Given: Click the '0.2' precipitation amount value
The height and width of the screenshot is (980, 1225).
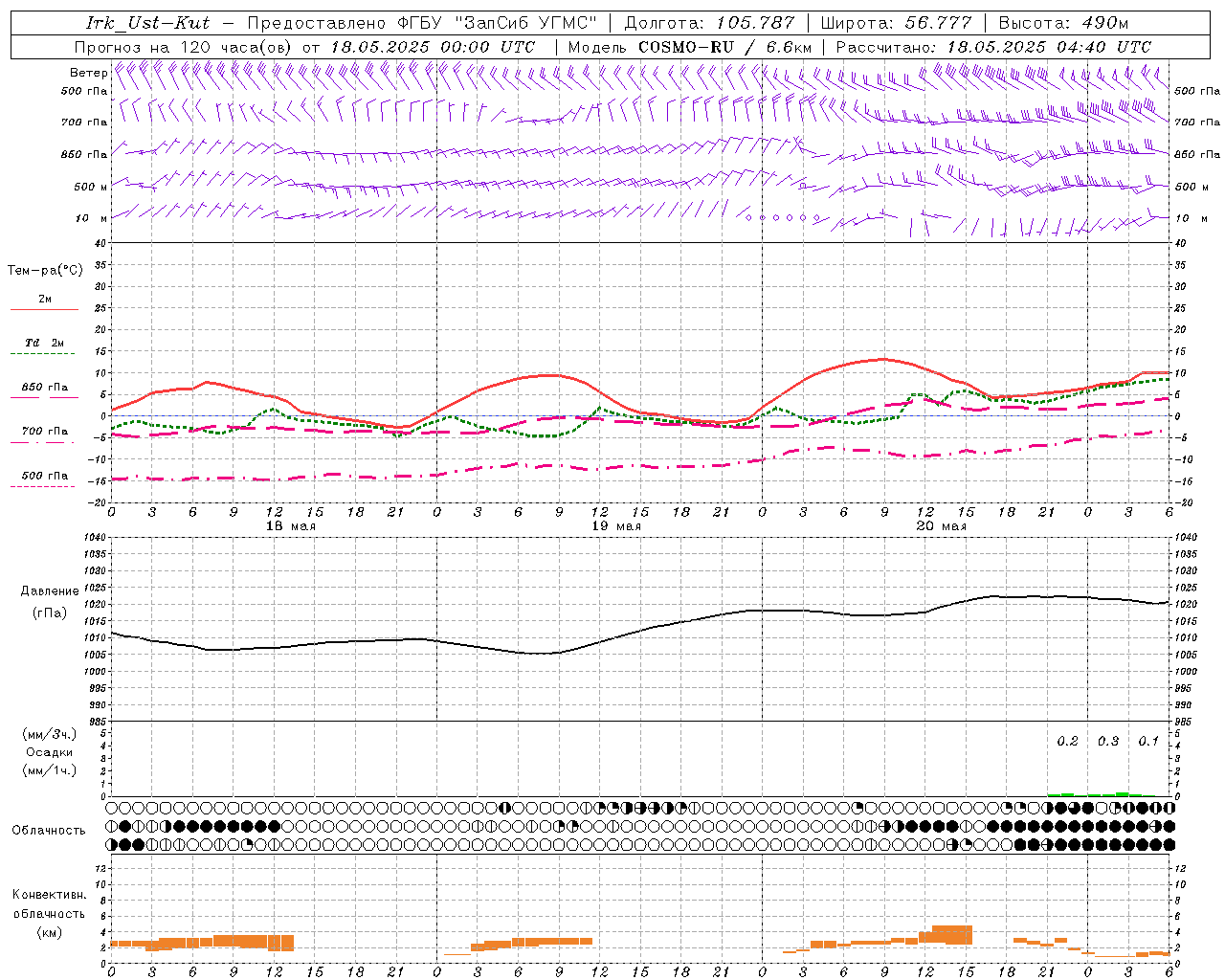Looking at the screenshot, I should 1067,742.
